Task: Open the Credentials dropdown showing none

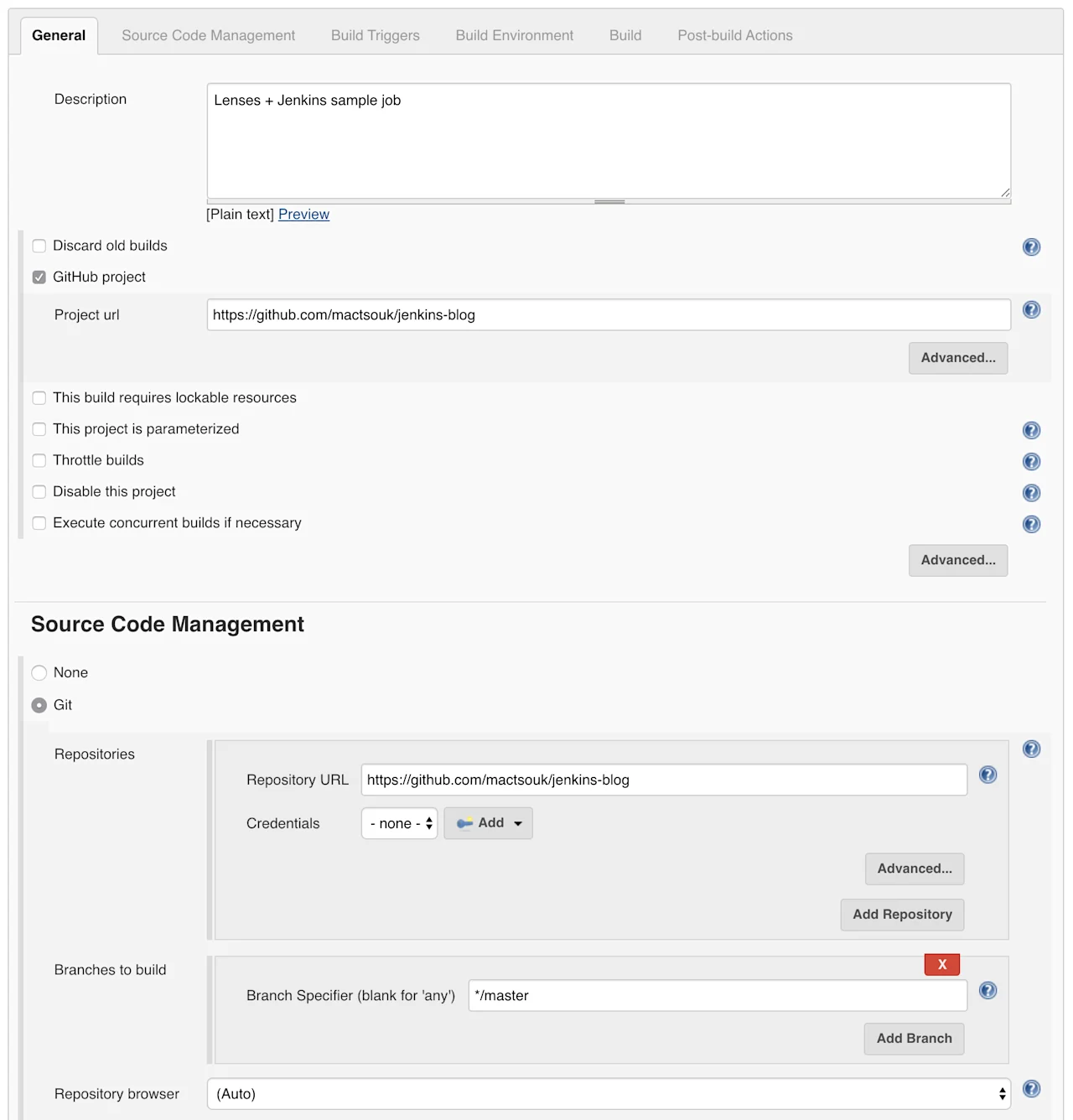Action: 399,822
